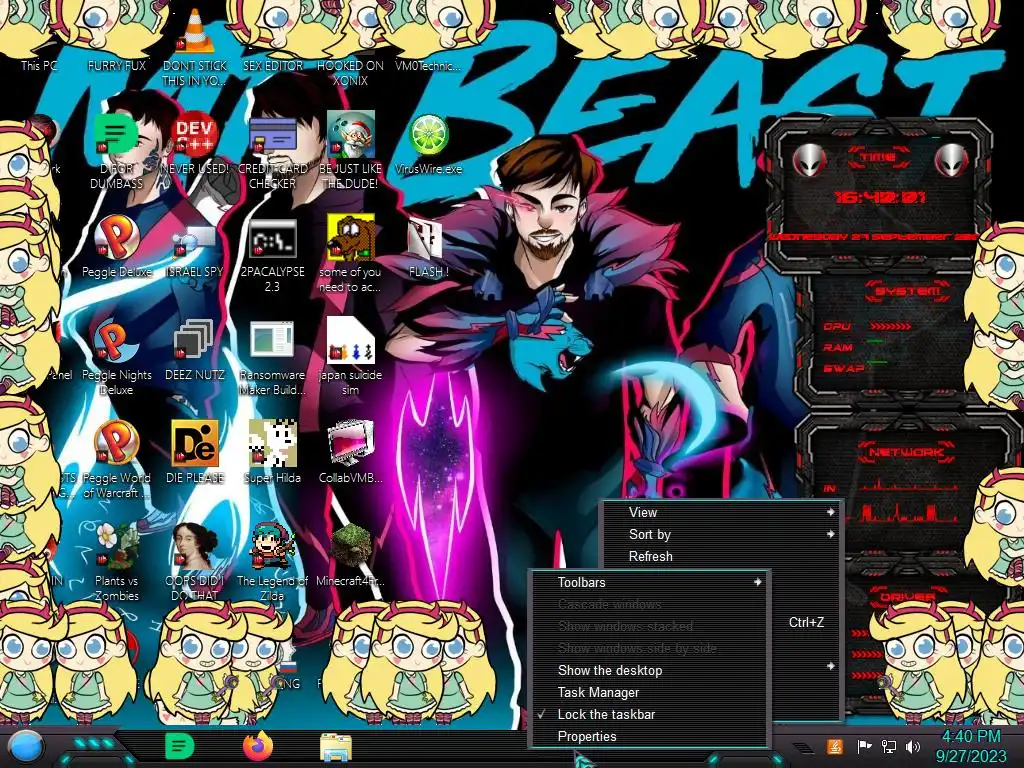Open the HOOKED ON XONIX shortcut
Viewport: 1024px width, 768px height.
pyautogui.click(x=351, y=72)
